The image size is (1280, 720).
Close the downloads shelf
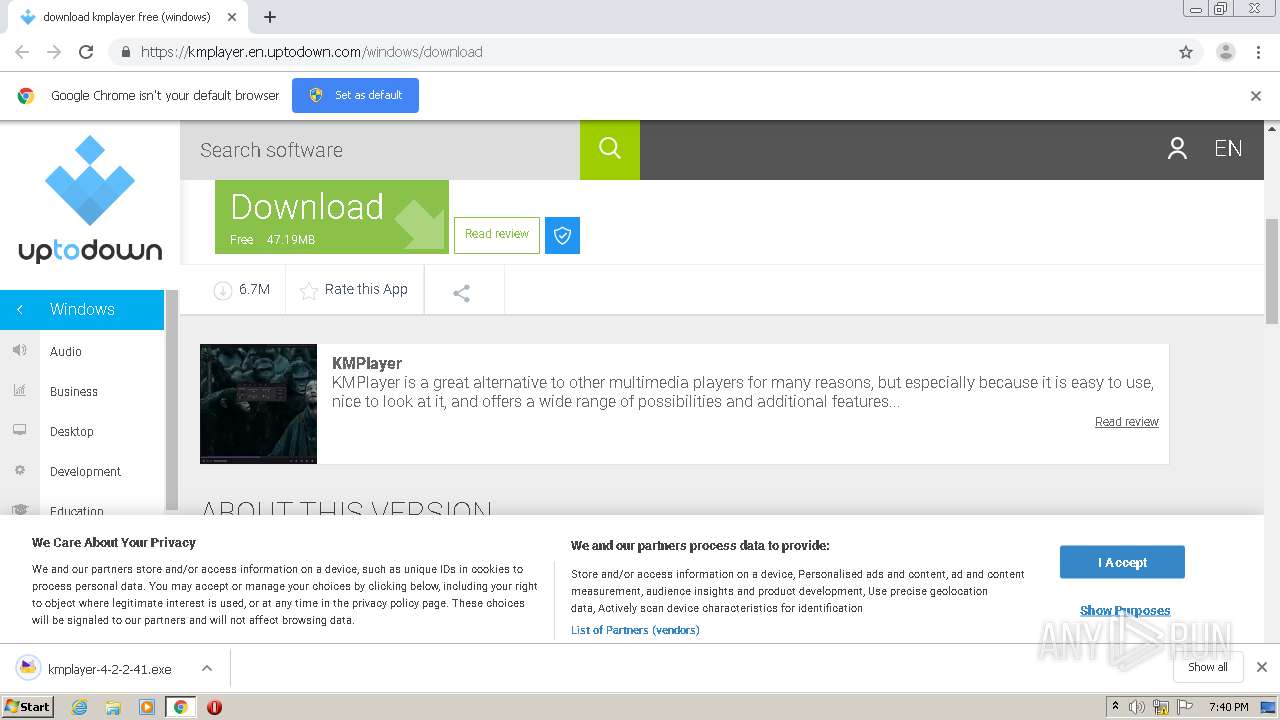pyautogui.click(x=1262, y=667)
